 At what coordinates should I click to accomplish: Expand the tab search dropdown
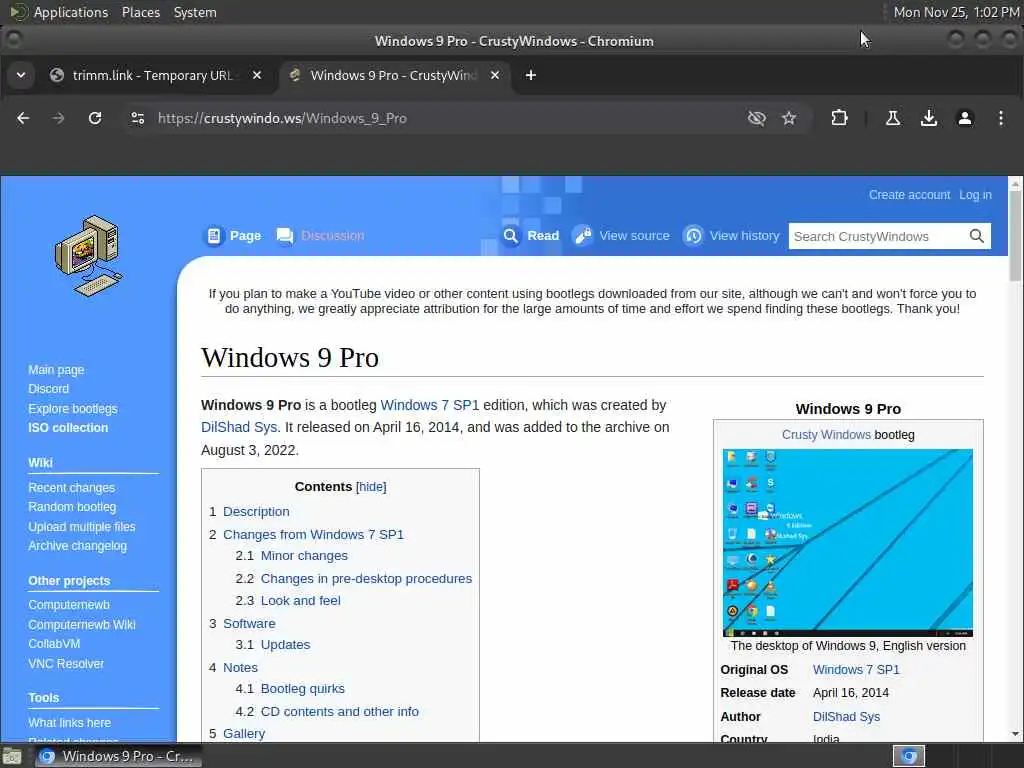21,75
